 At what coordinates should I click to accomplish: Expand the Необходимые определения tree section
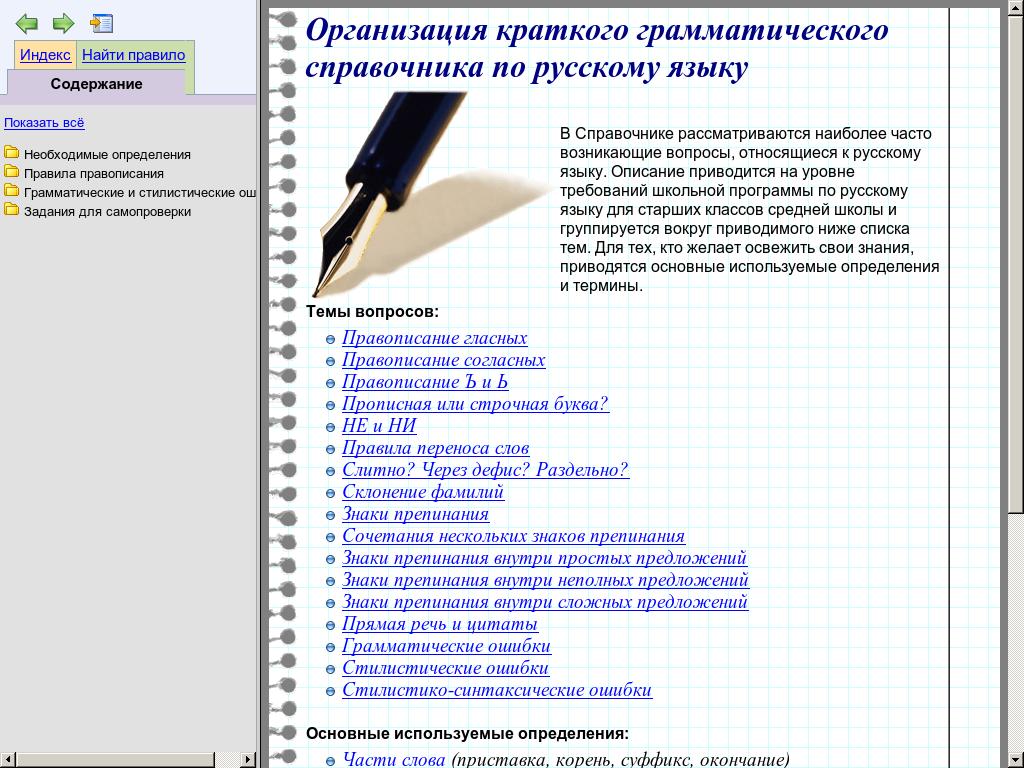107,154
